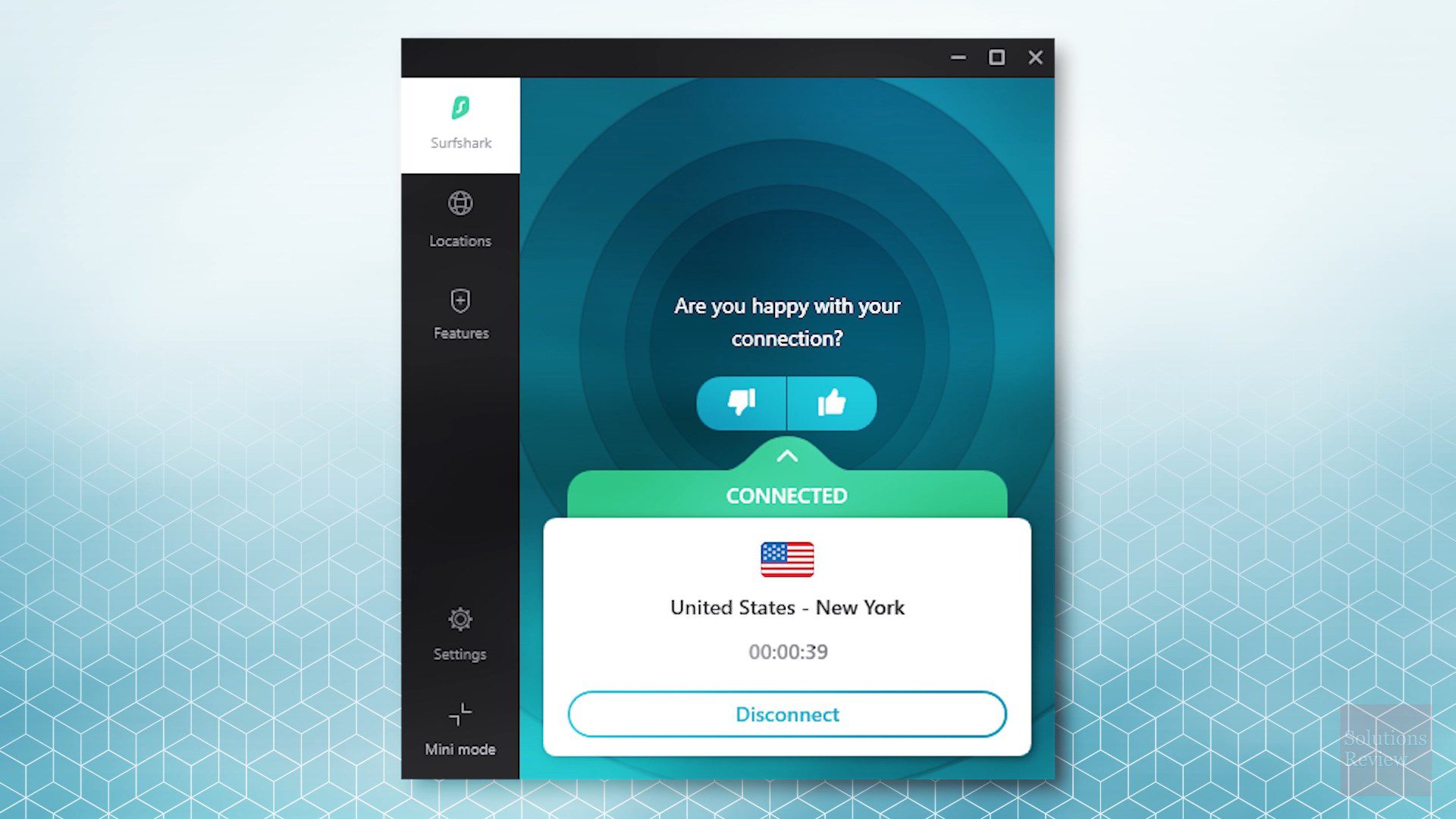Toggle thumbs down feedback option

click(742, 403)
